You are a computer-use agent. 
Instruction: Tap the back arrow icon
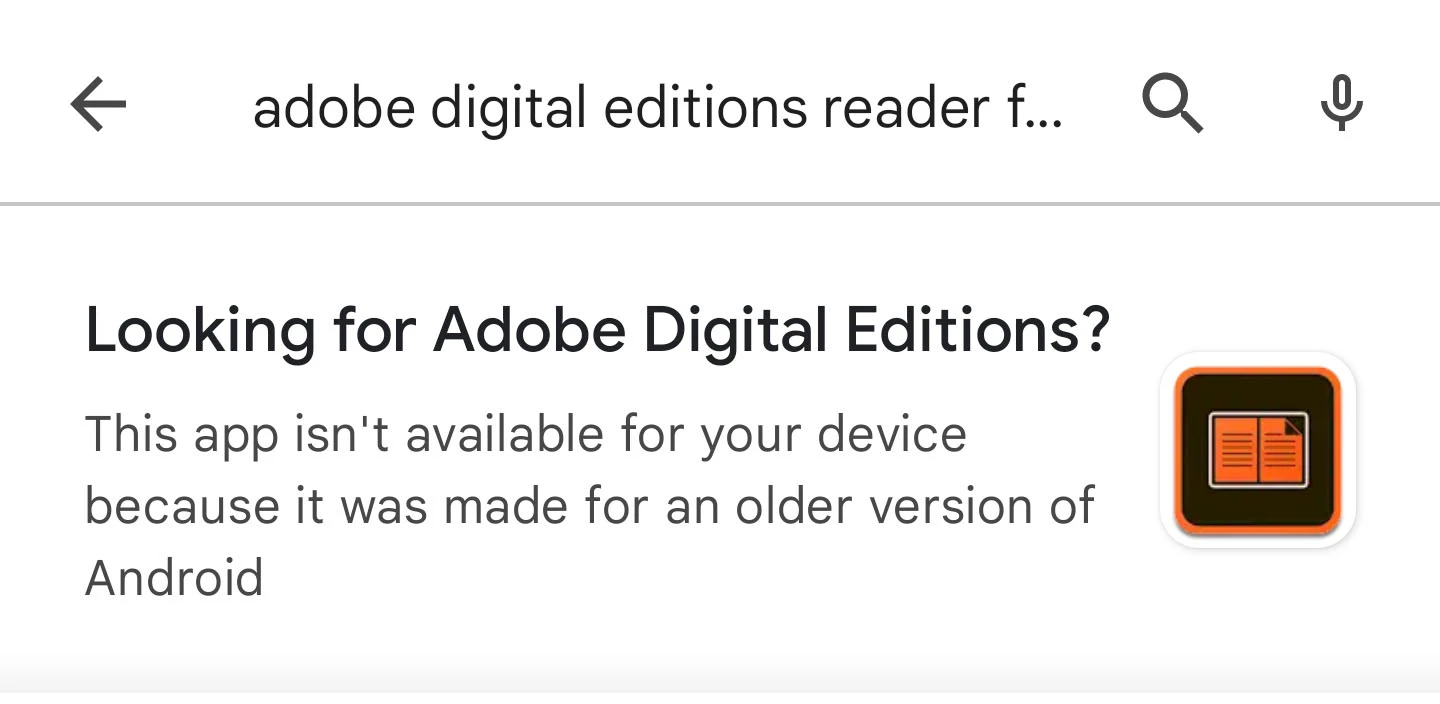click(x=98, y=104)
